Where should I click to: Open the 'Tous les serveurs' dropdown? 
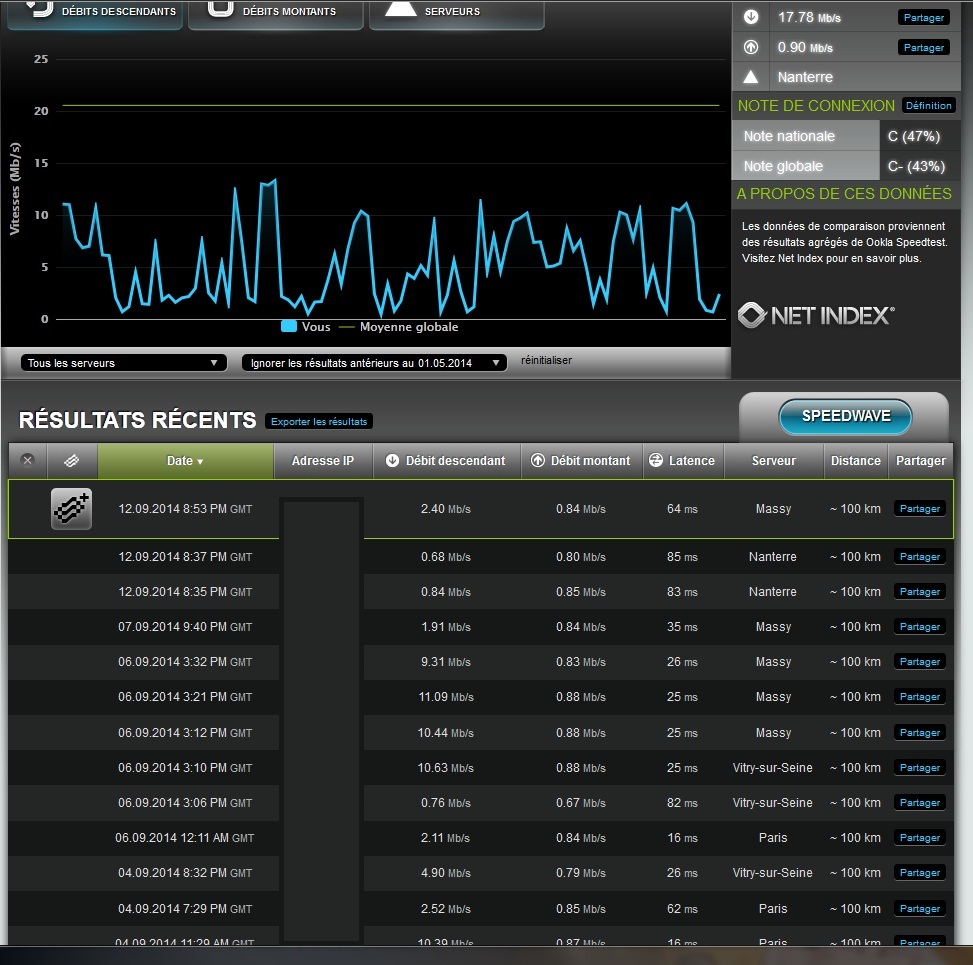click(124, 363)
